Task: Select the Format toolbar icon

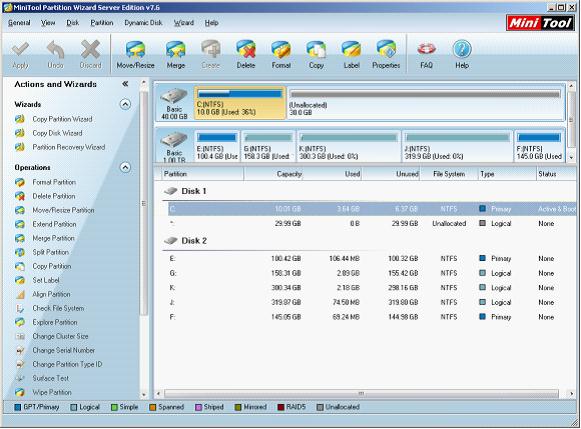Action: click(281, 50)
